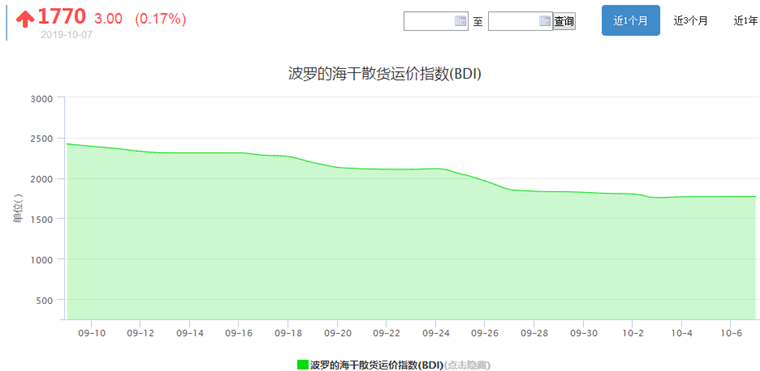The image size is (760, 371).
Task: Click the x-axis label 09-14
Action: (189, 333)
